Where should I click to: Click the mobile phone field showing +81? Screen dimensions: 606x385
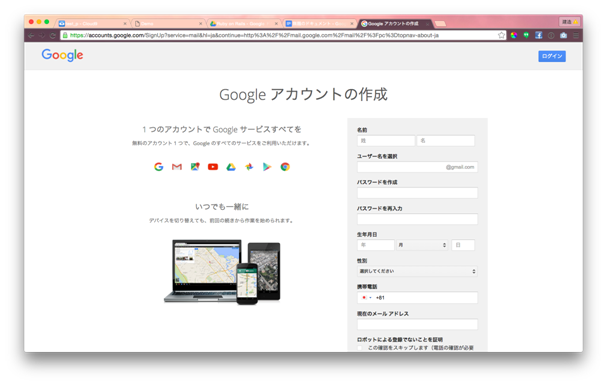[x=417, y=298]
